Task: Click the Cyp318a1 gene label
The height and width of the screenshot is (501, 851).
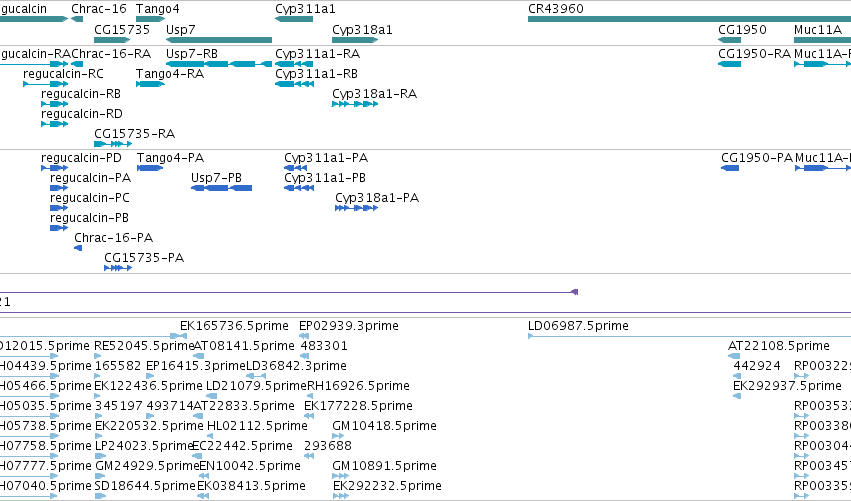Action: (362, 29)
